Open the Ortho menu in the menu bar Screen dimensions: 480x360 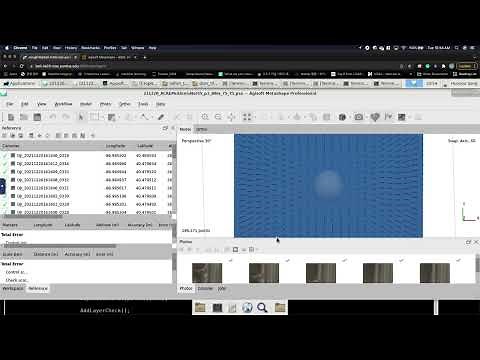pyautogui.click(x=125, y=104)
